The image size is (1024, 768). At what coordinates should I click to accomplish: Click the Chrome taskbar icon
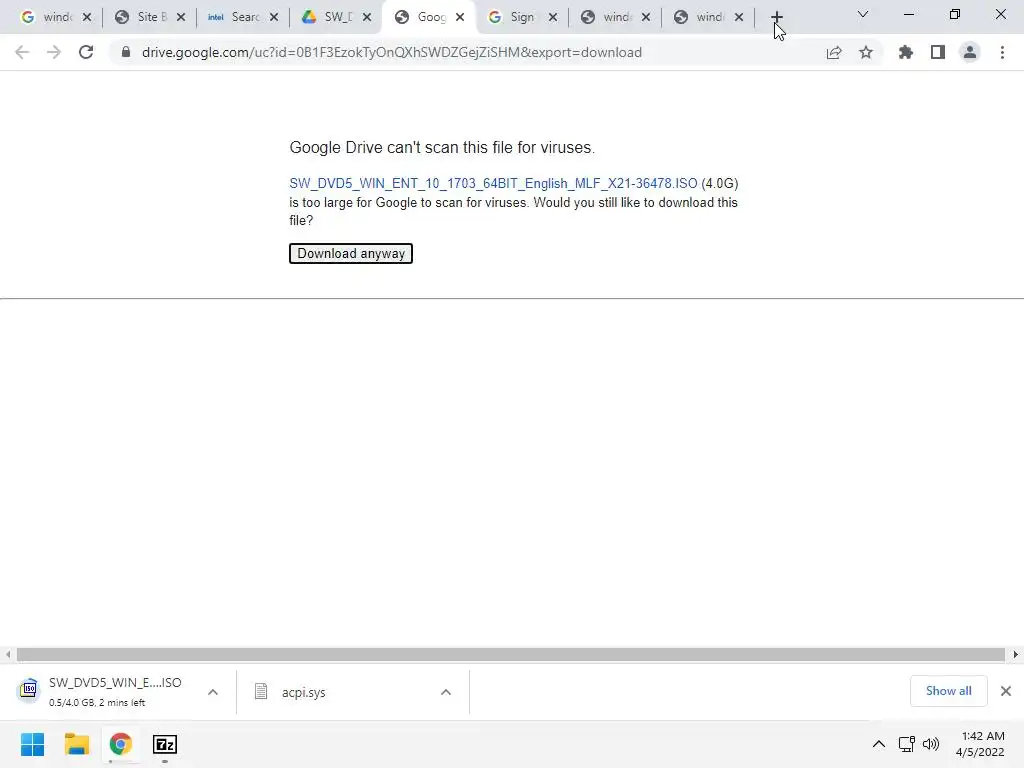(120, 744)
